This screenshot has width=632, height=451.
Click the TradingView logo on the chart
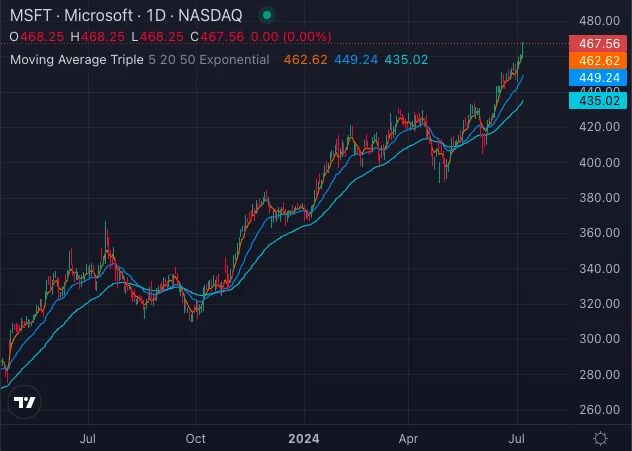(x=25, y=403)
